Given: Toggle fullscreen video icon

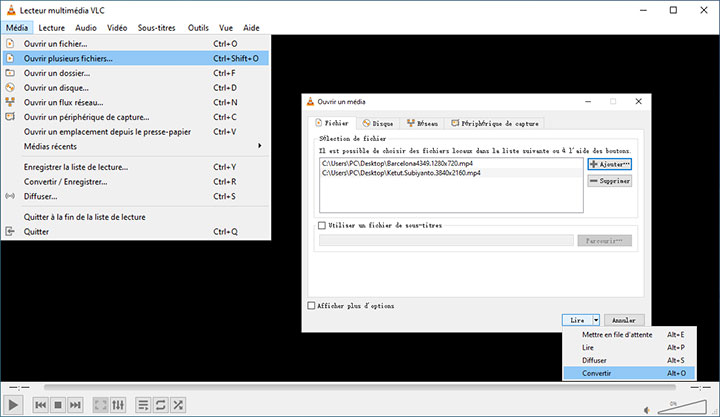Looking at the screenshot, I should (101, 405).
